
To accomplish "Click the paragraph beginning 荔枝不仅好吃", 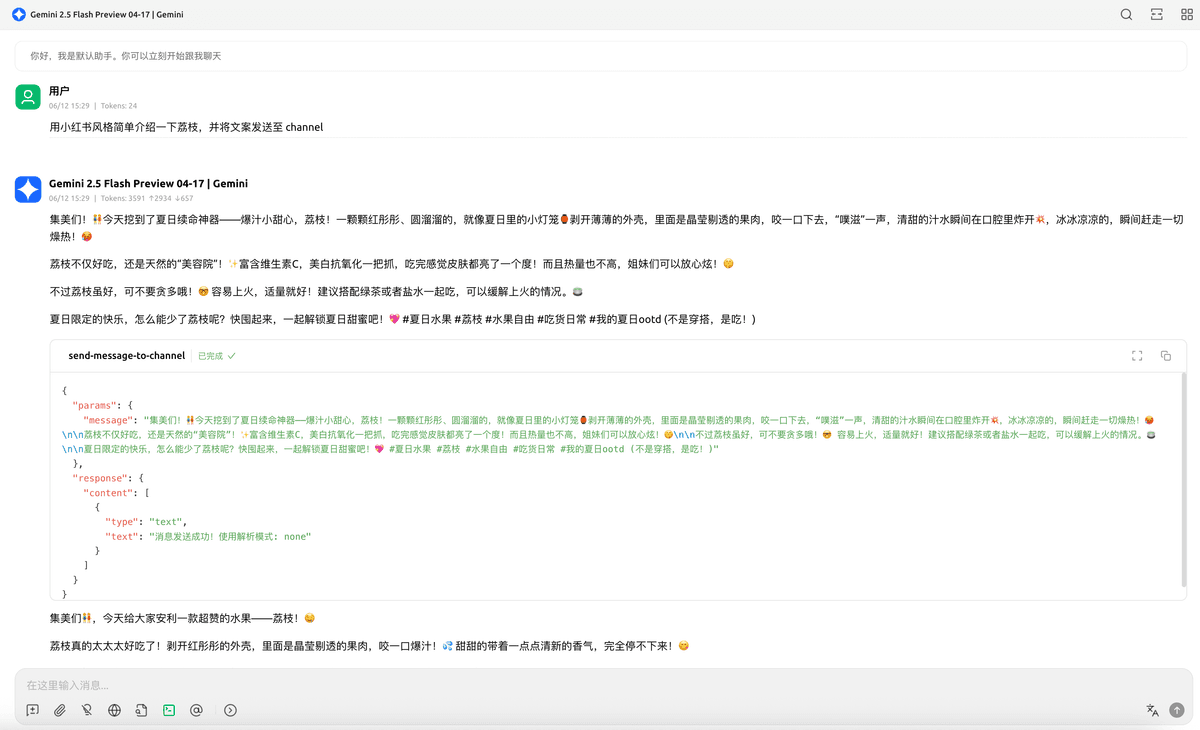I will 392,264.
